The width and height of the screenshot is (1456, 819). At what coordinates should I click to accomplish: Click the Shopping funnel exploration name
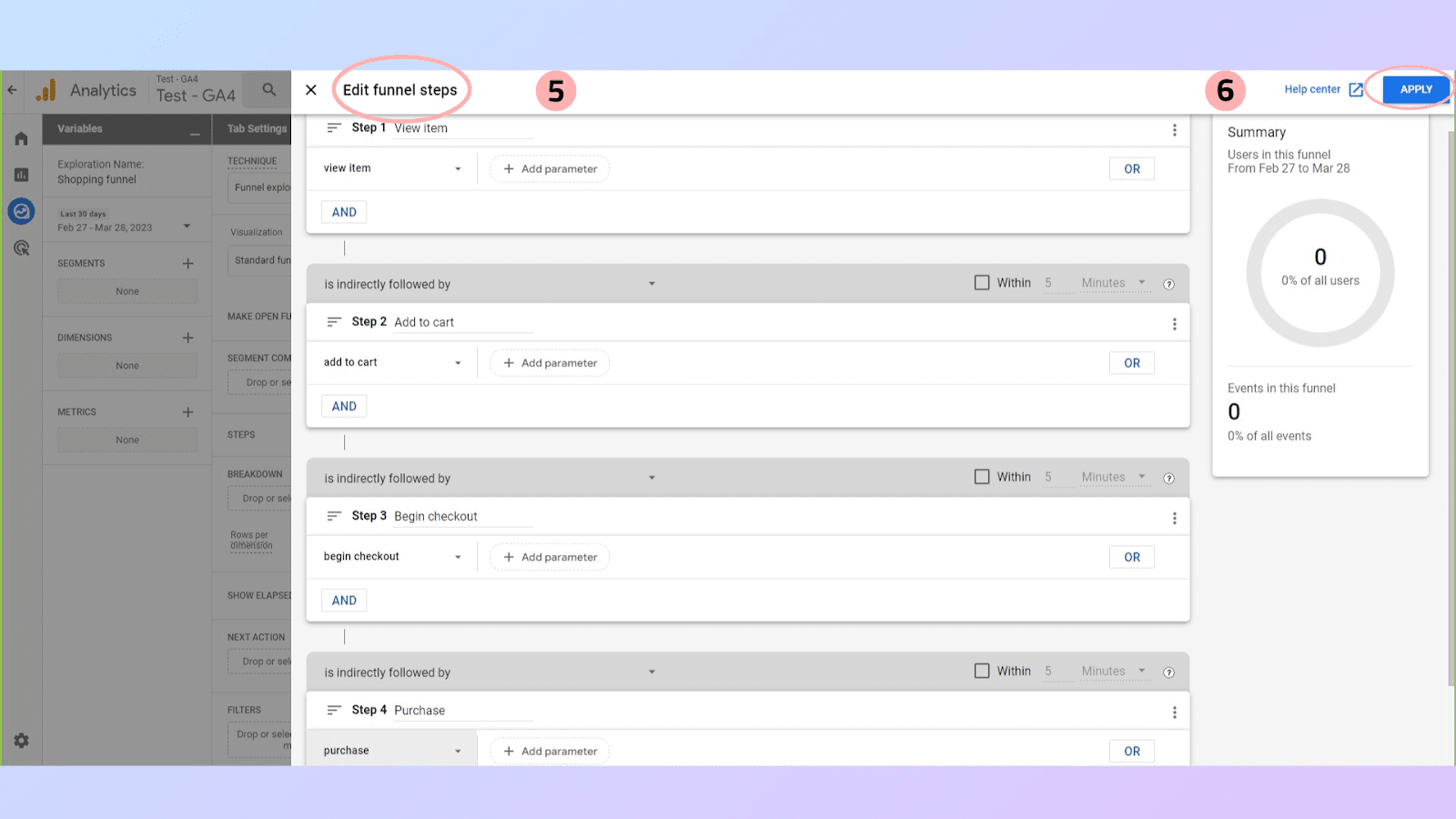coord(96,179)
